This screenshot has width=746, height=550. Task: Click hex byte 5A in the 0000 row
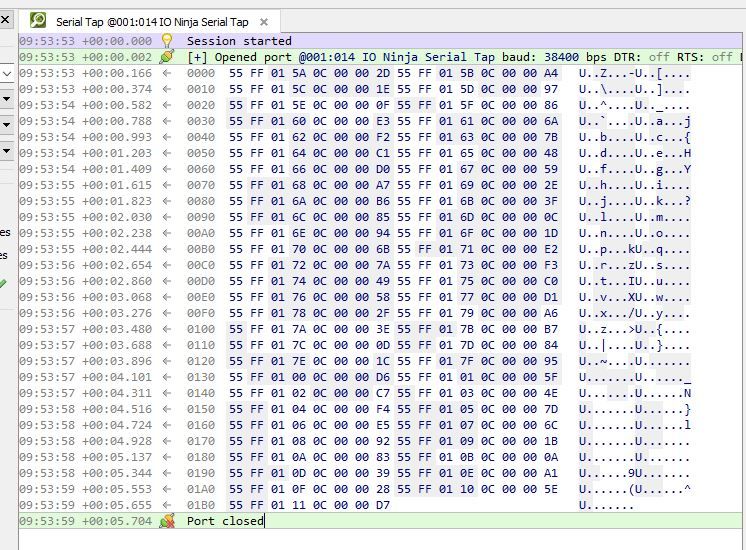coord(299,73)
